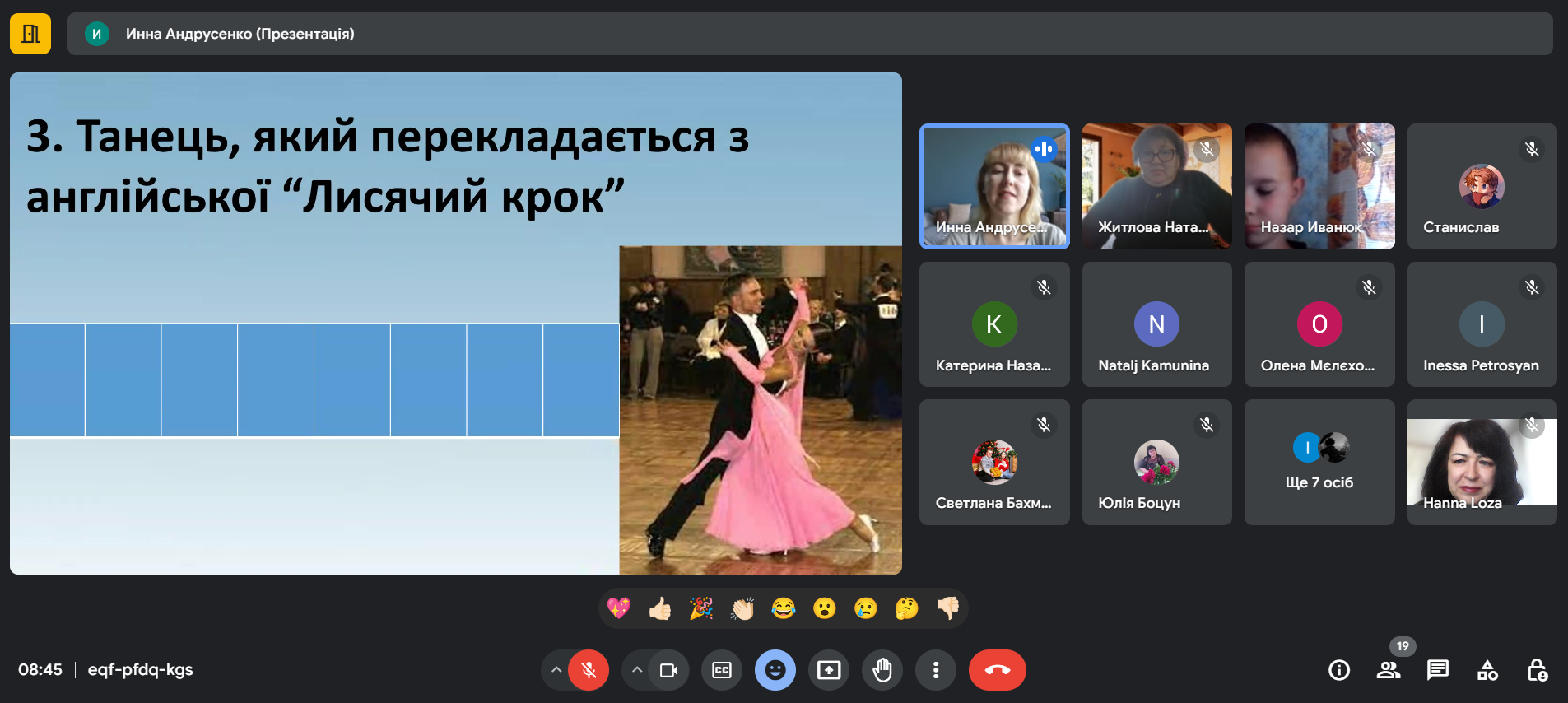Raise your hand in the meeting
The image size is (1568, 703).
coord(882,670)
